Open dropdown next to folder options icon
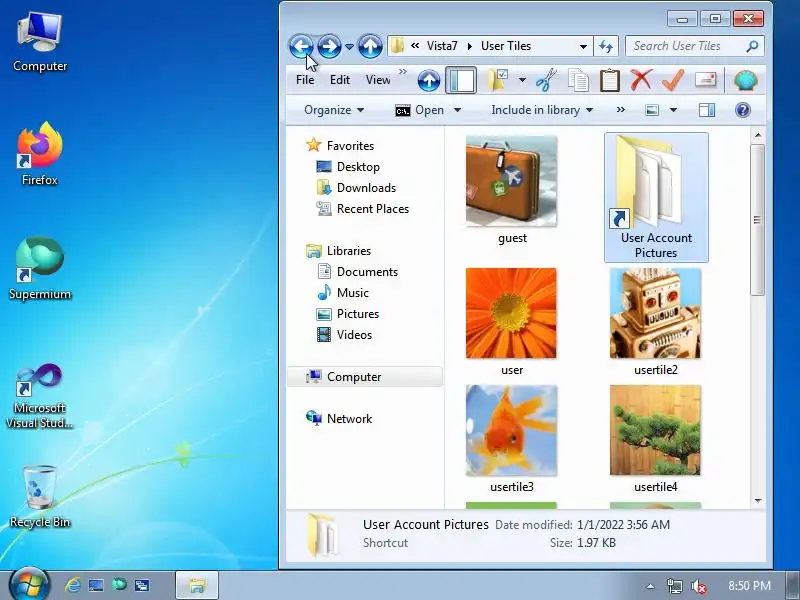The image size is (800, 600). 522,80
